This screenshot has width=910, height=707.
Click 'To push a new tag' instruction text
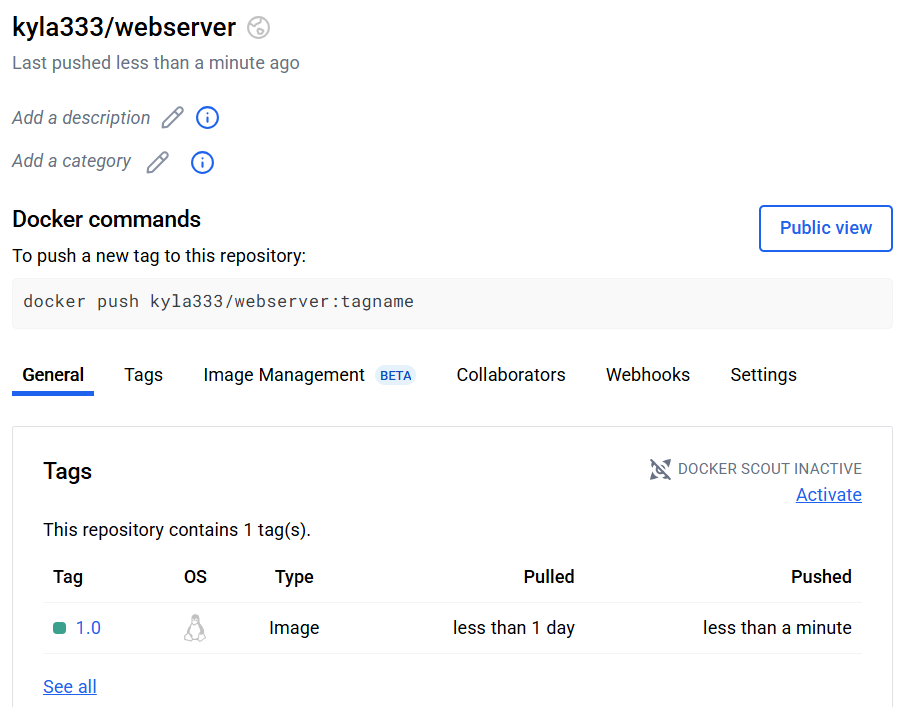159,256
